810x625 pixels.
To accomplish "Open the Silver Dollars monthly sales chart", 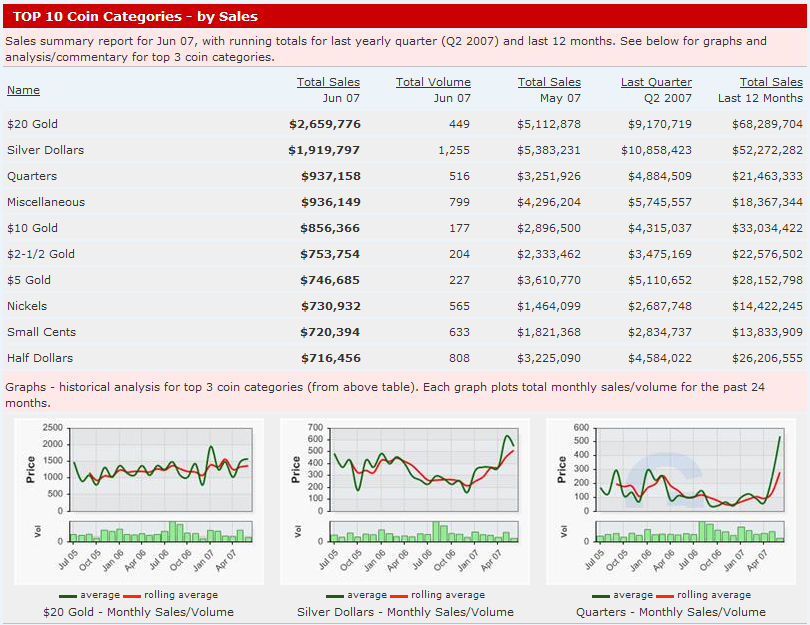I will [405, 502].
